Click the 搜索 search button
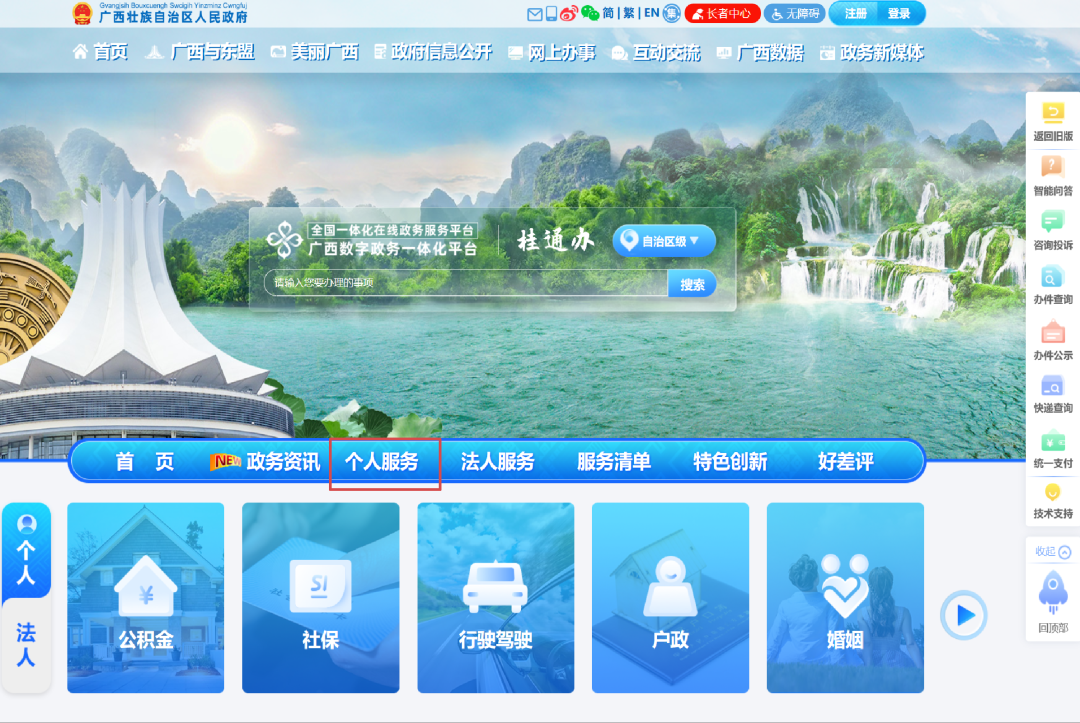 [692, 284]
